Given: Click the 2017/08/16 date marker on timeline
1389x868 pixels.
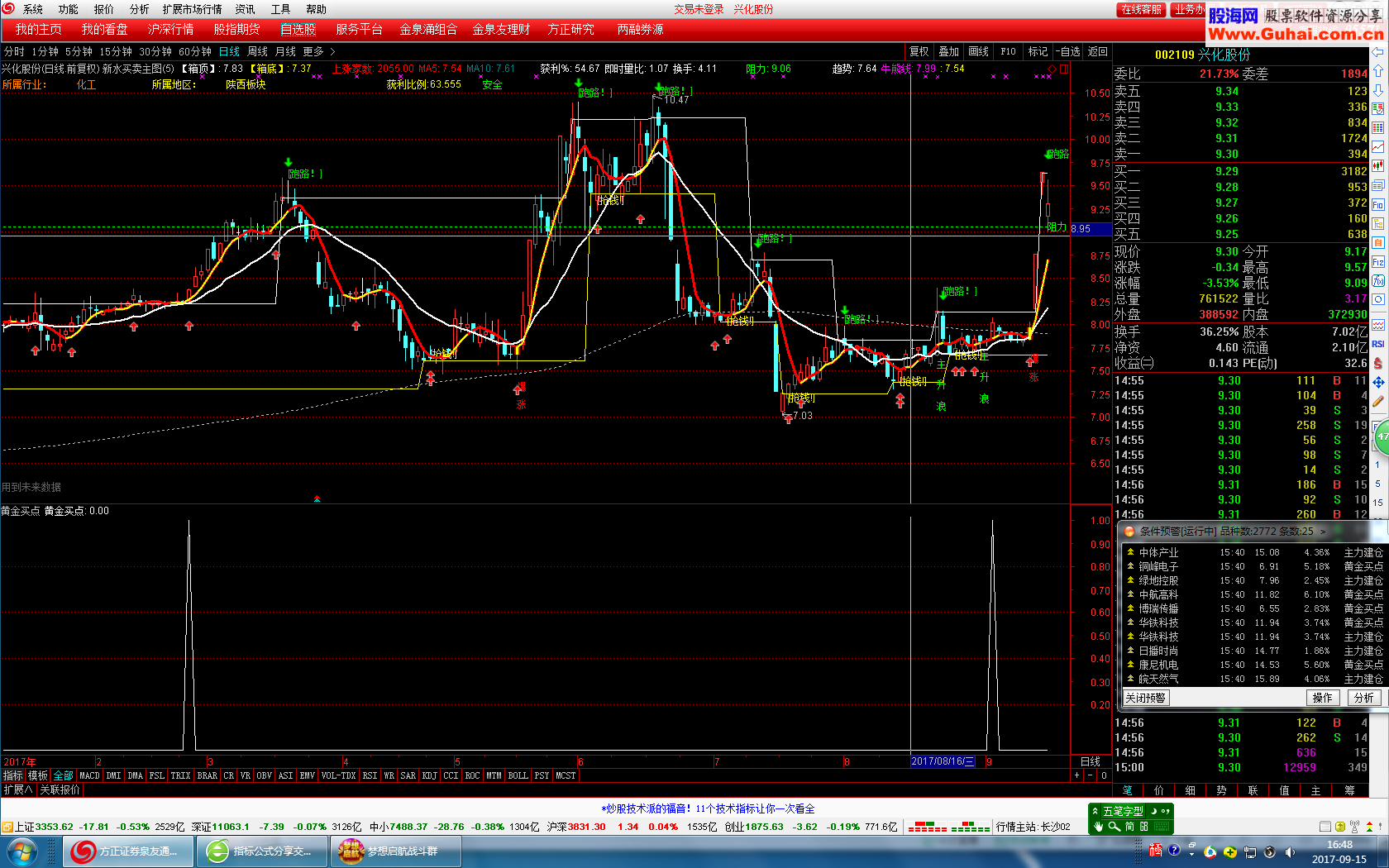Looking at the screenshot, I should point(943,761).
